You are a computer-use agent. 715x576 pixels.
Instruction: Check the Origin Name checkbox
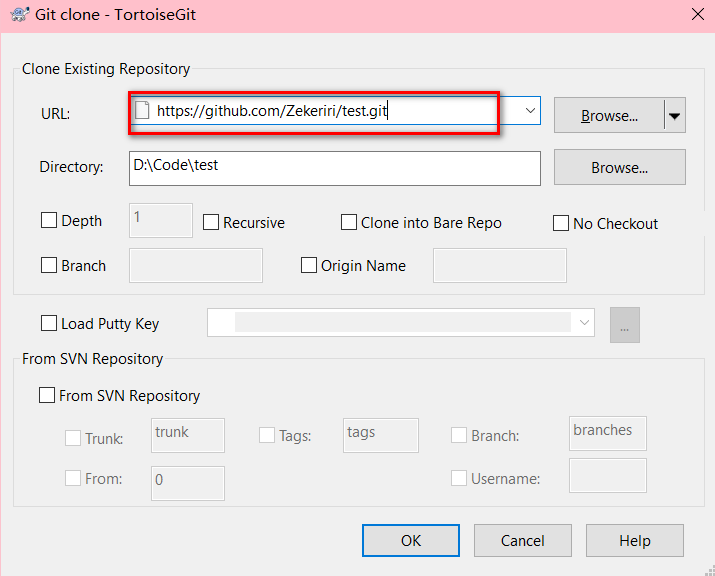(309, 265)
